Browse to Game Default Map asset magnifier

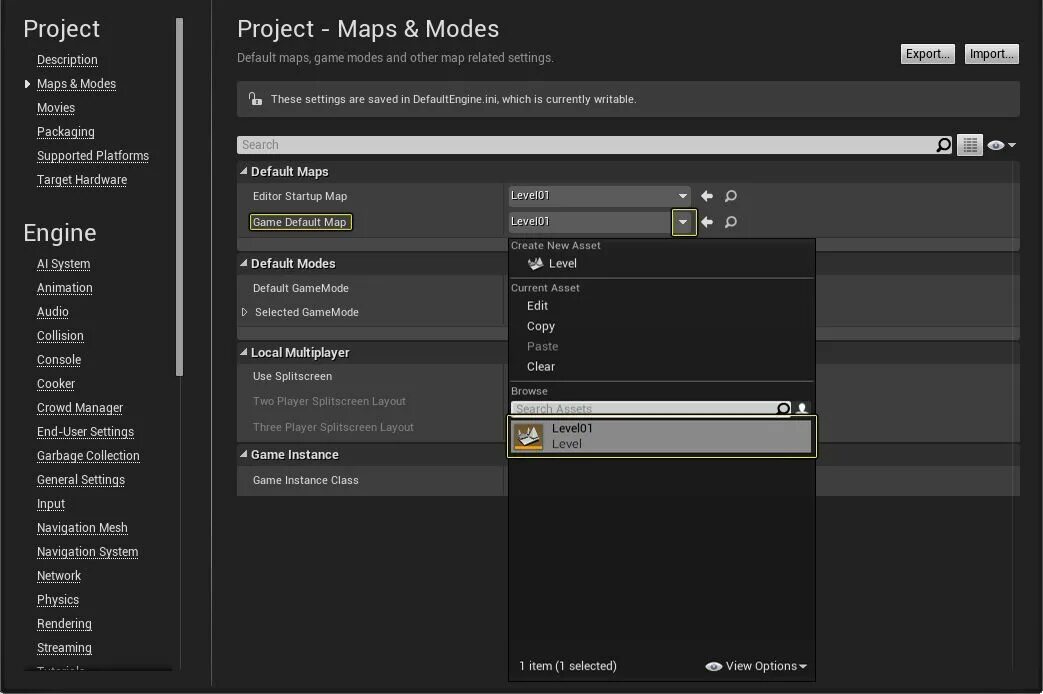click(x=730, y=222)
